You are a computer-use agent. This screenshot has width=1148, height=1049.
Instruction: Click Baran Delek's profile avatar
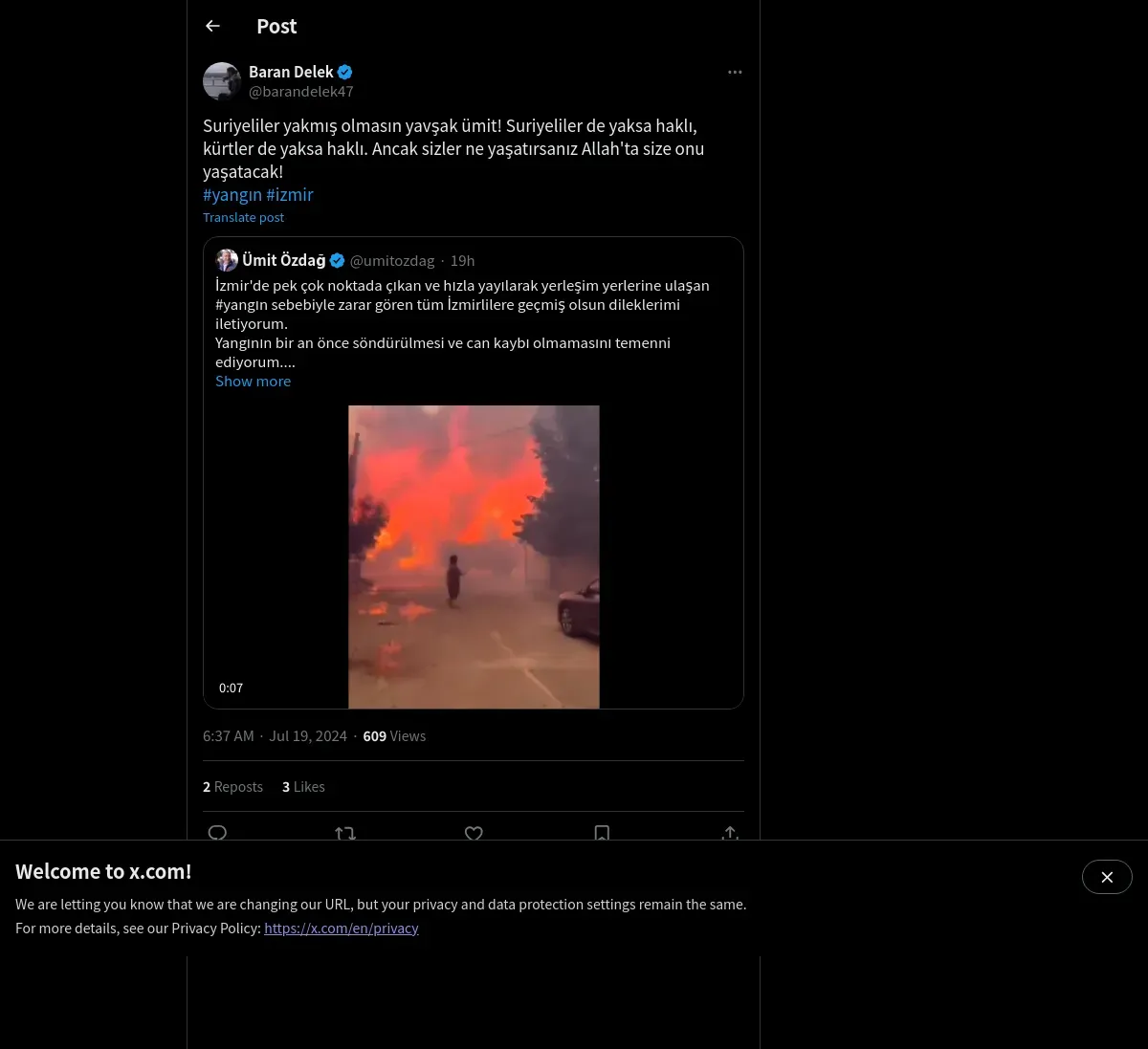pyautogui.click(x=222, y=81)
